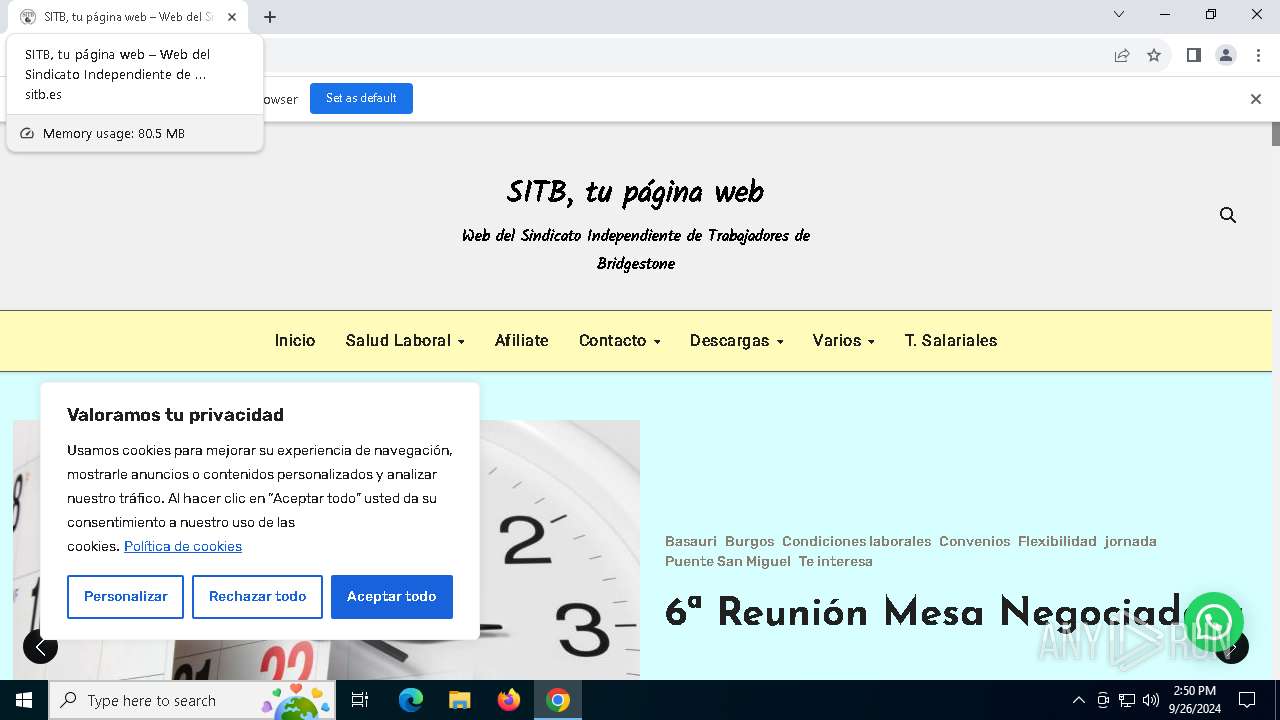Screen dimensions: 1280x720
Task: Click Aceptar todo button
Action: [x=392, y=596]
